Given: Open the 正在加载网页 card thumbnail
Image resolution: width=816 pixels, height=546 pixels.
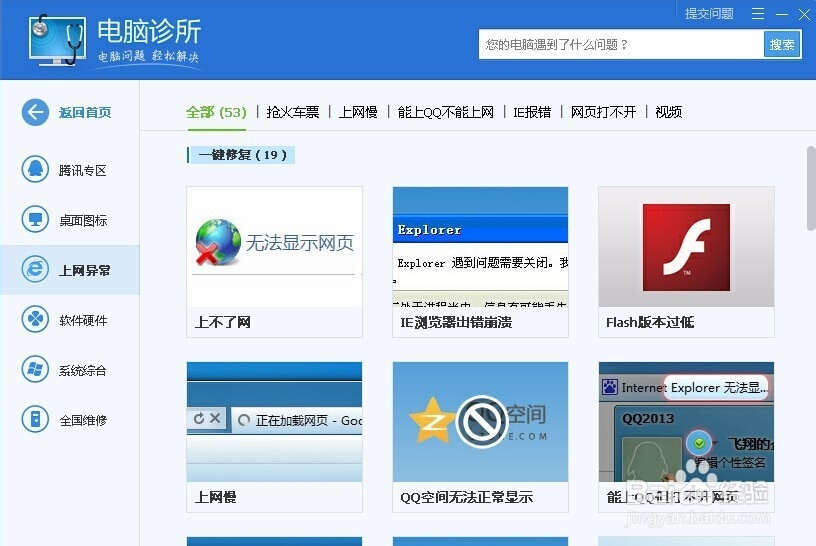Looking at the screenshot, I should click(274, 422).
